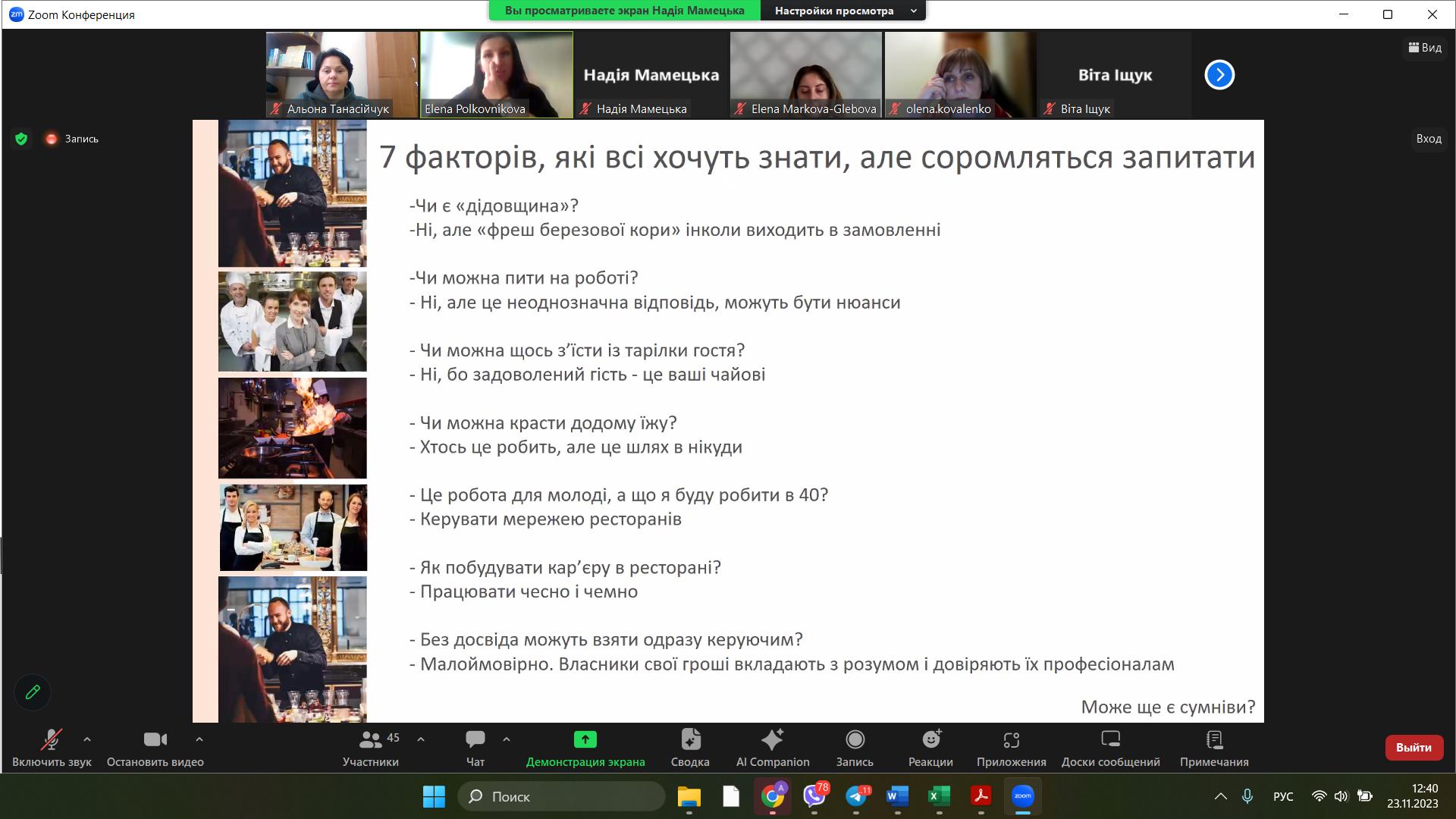Open the Настройки просмотра dropdown
Viewport: 1456px width, 819px height.
pyautogui.click(x=844, y=11)
